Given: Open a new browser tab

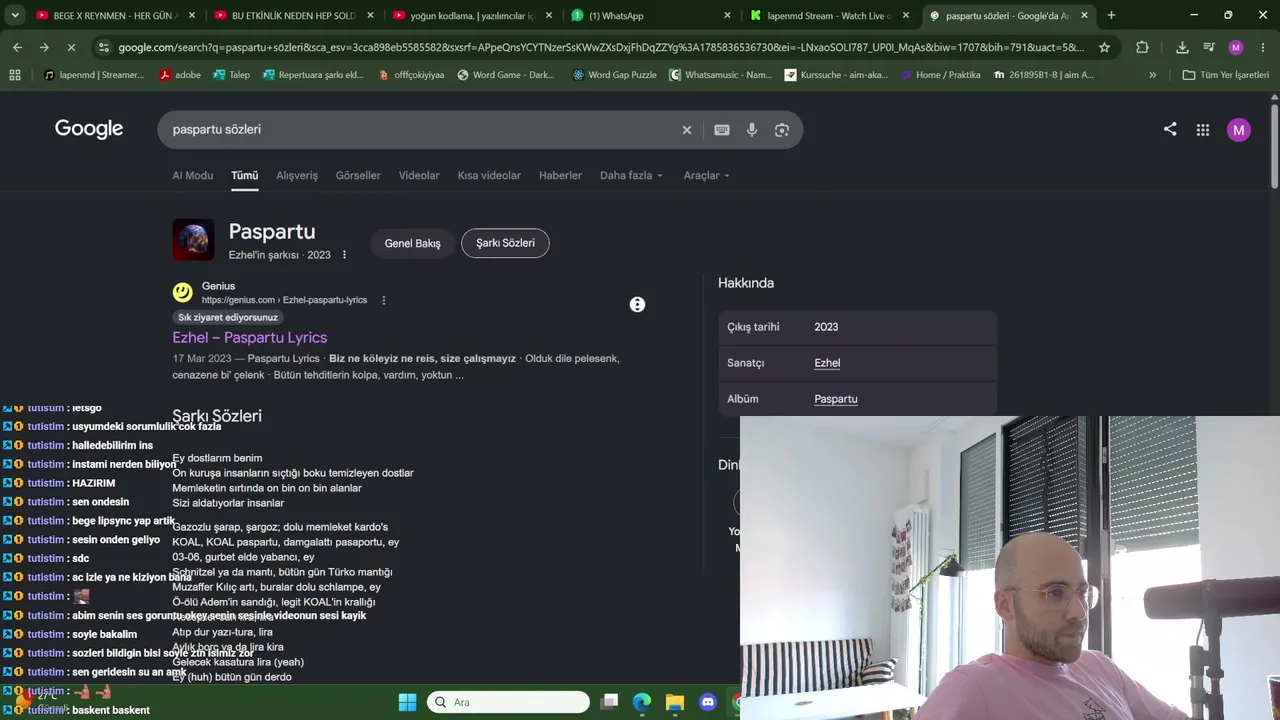Looking at the screenshot, I should click(x=1111, y=15).
